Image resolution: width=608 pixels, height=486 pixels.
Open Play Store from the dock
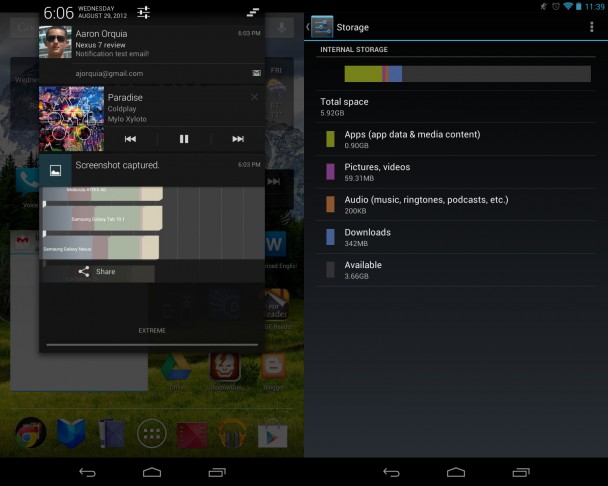(273, 434)
